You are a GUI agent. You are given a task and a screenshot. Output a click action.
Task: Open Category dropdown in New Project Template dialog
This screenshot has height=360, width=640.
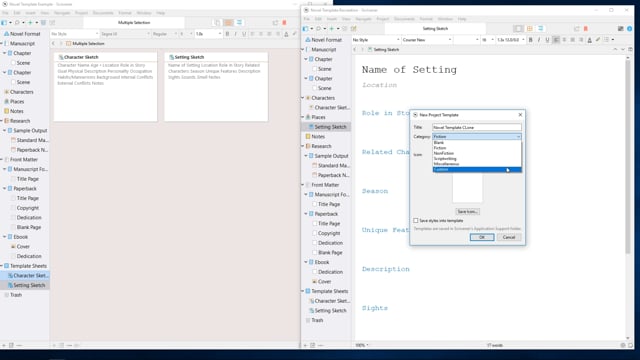pyautogui.click(x=477, y=136)
